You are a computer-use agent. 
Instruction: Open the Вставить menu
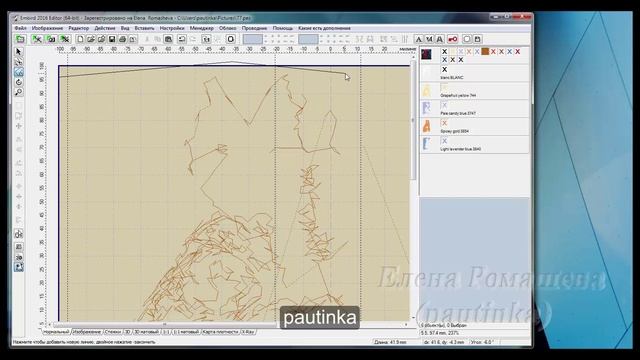pyautogui.click(x=144, y=28)
